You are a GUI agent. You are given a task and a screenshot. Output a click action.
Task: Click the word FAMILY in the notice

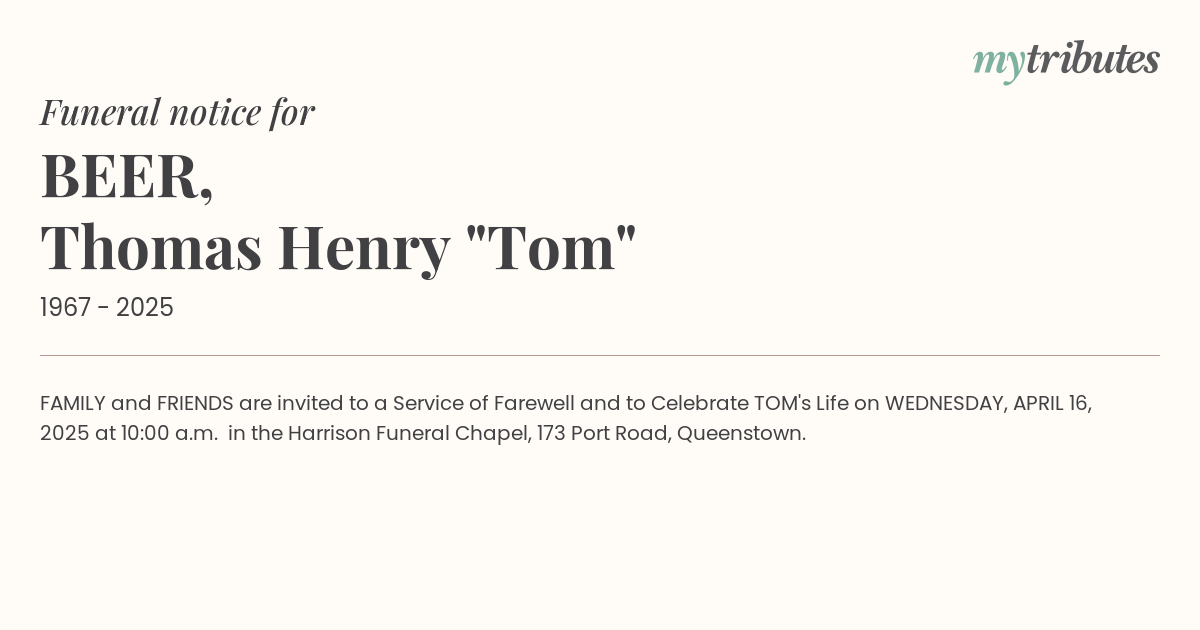(73, 403)
